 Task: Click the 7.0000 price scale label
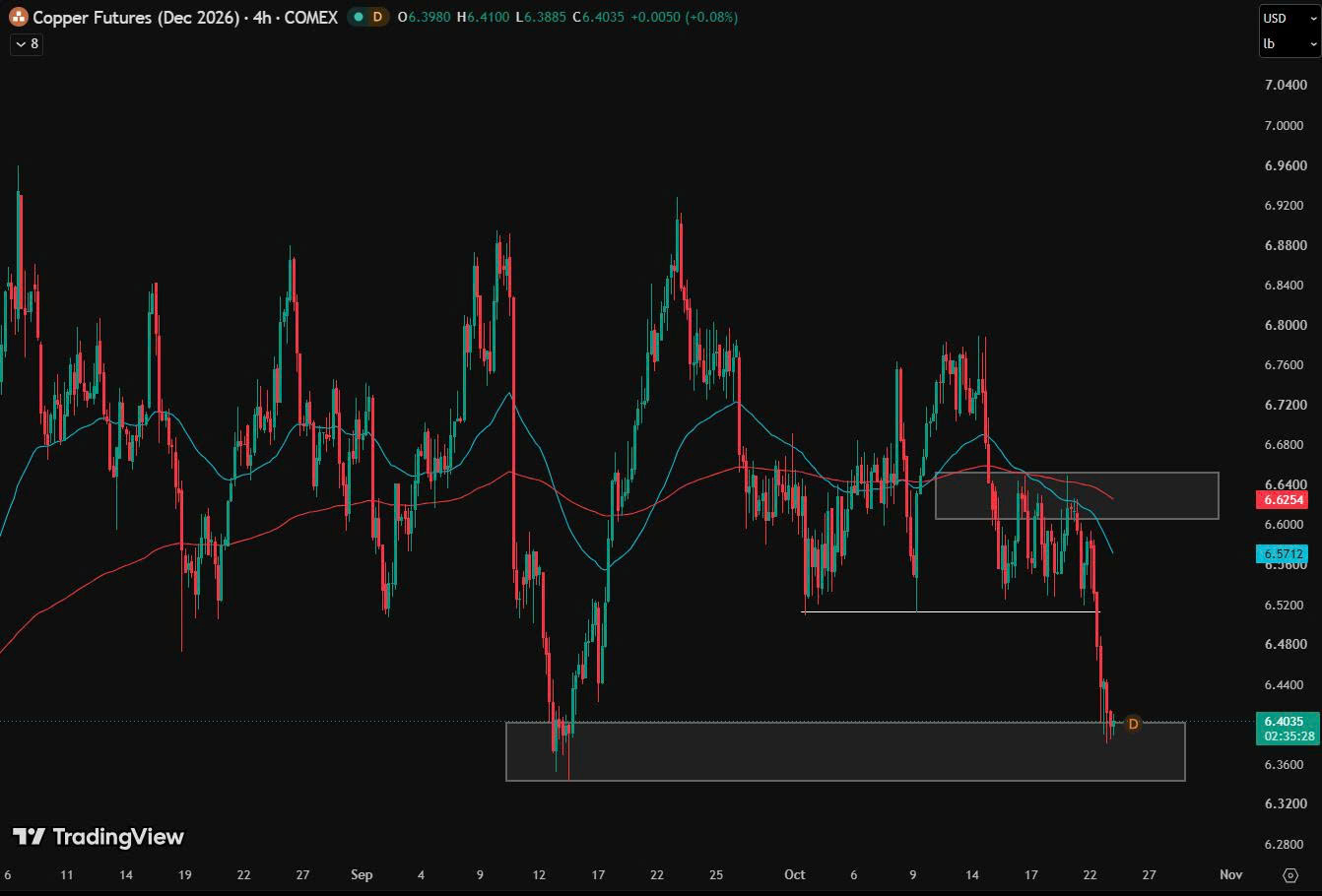1286,125
